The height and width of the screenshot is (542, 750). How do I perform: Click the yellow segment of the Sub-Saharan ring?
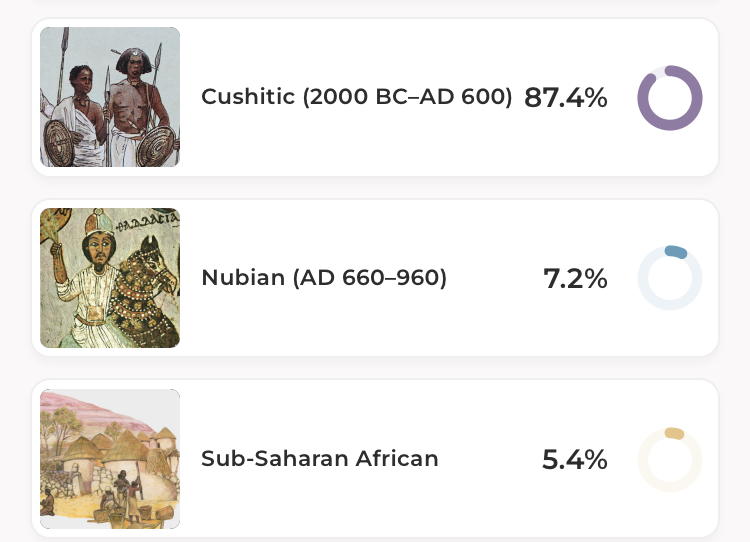(x=674, y=434)
